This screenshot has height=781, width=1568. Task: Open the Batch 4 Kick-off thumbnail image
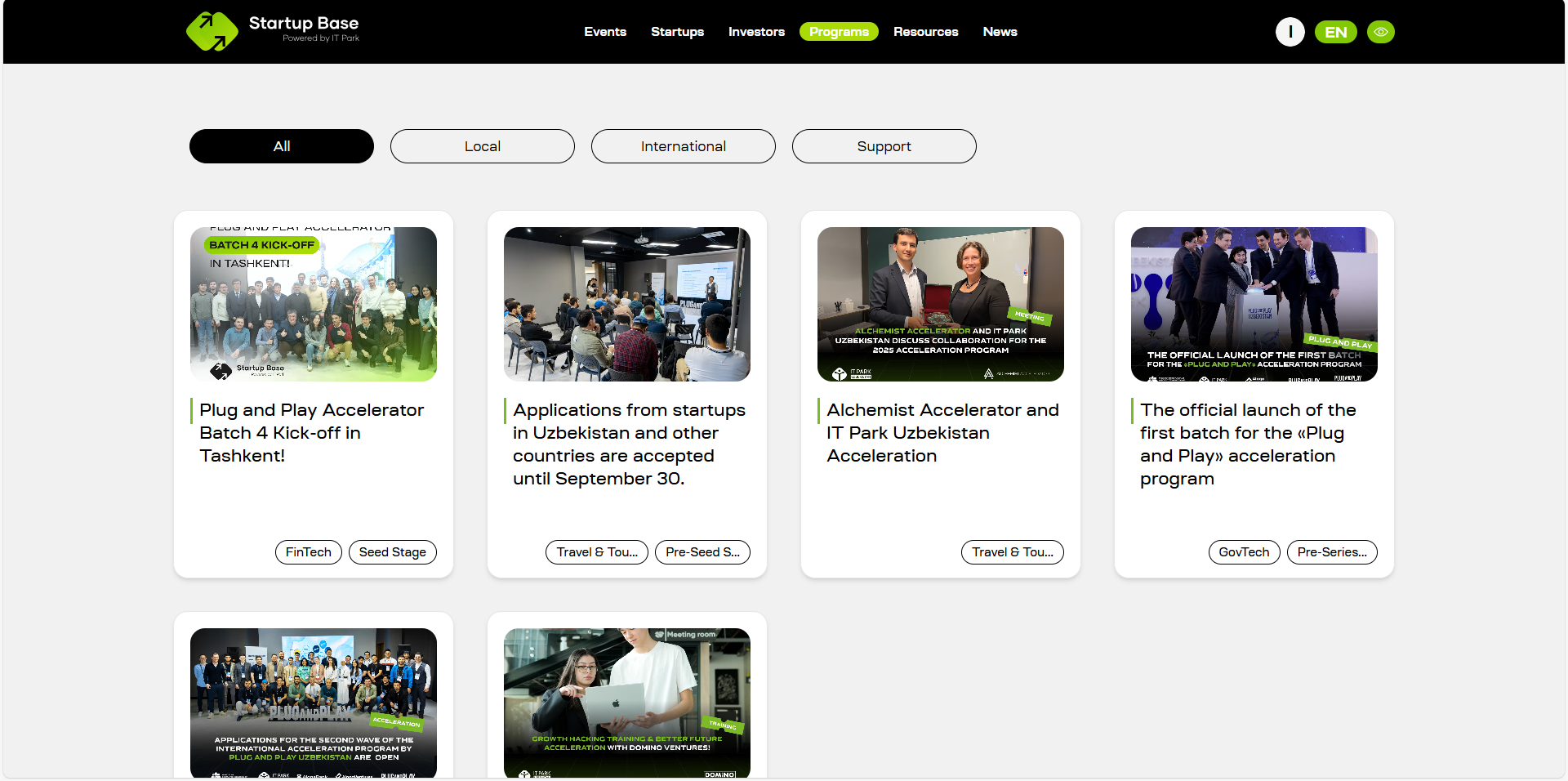[x=314, y=304]
